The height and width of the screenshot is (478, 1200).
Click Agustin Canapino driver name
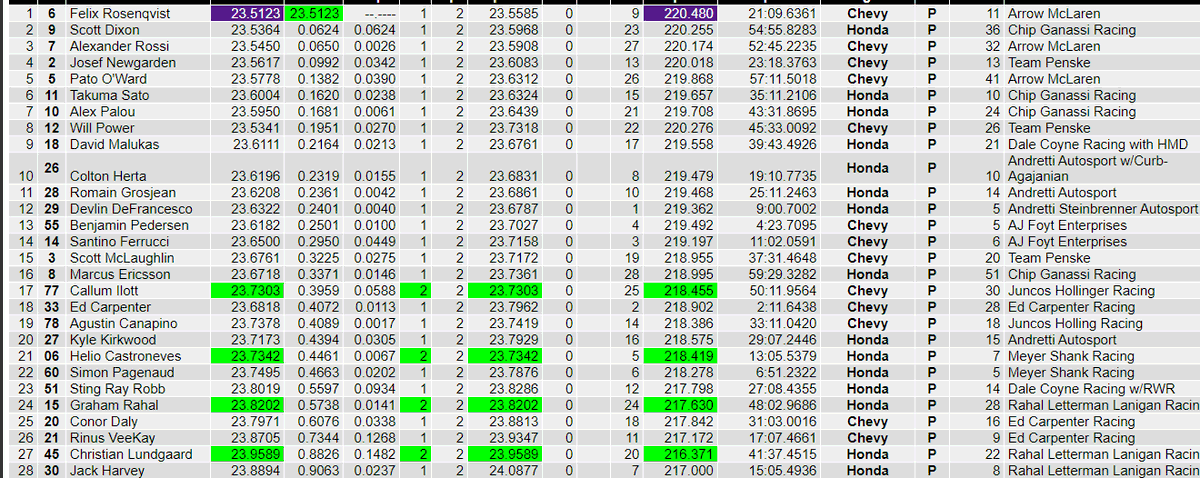[x=119, y=323]
